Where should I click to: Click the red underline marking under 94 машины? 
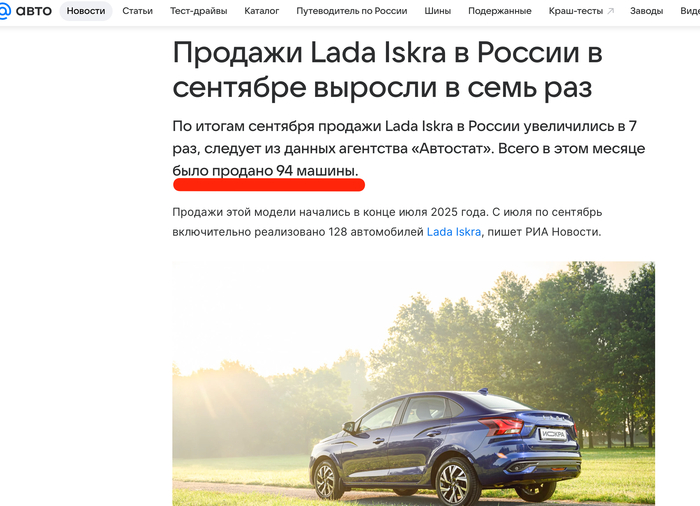[269, 184]
